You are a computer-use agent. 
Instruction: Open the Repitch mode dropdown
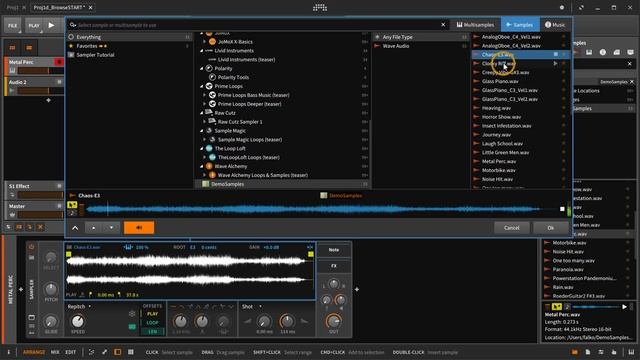pyautogui.click(x=80, y=307)
